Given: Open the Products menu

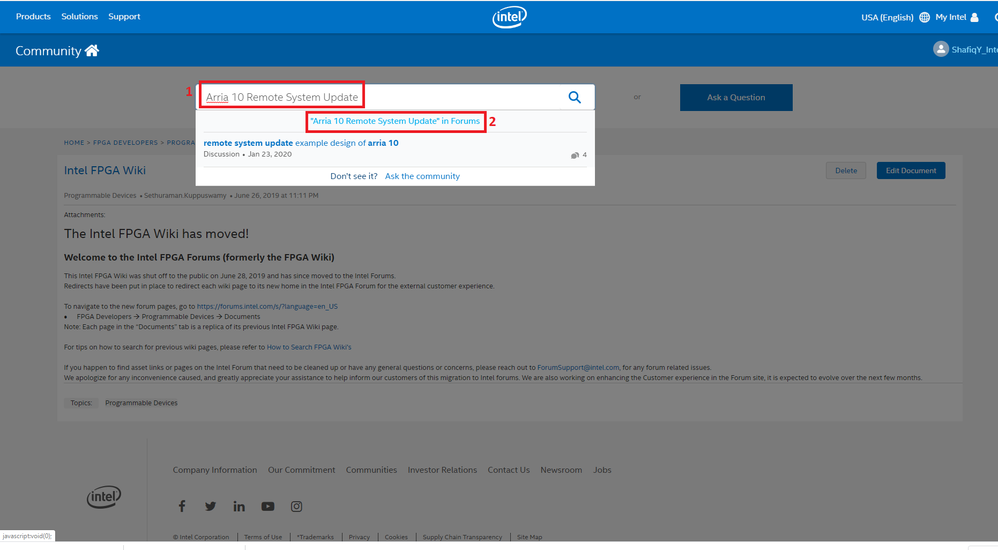Looking at the screenshot, I should (33, 17).
